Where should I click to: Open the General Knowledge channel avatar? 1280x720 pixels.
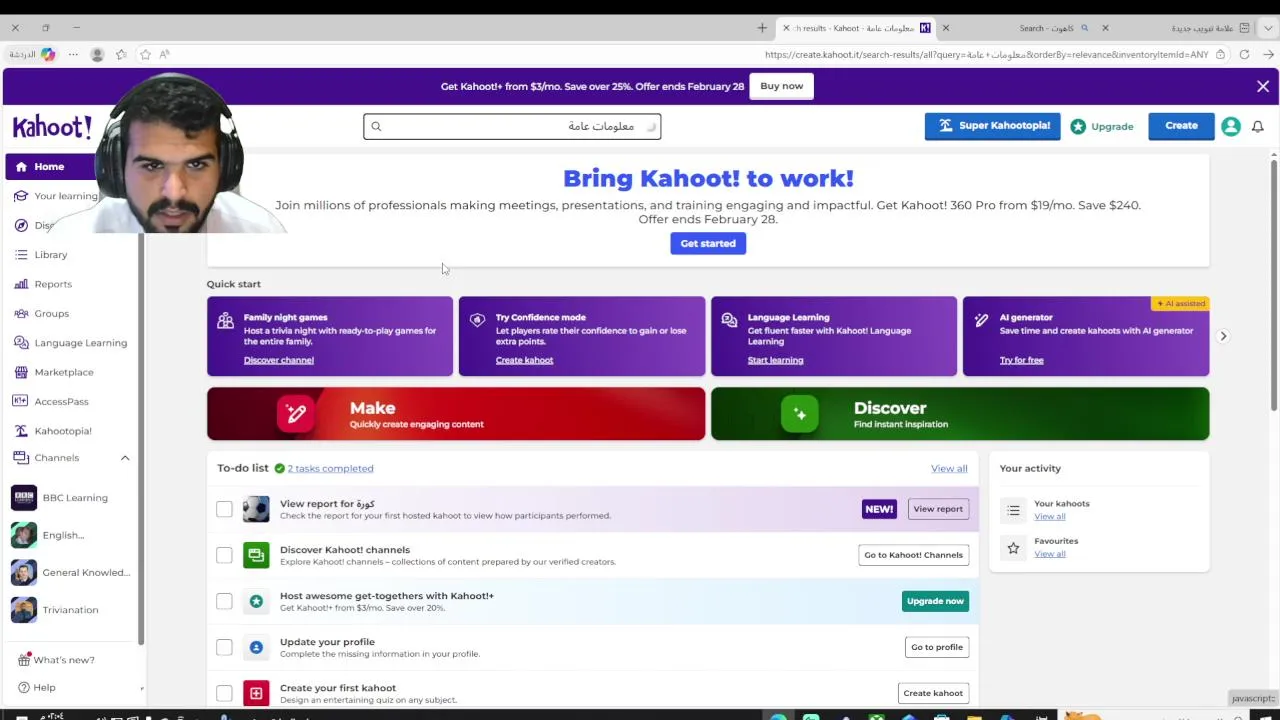(x=24, y=573)
